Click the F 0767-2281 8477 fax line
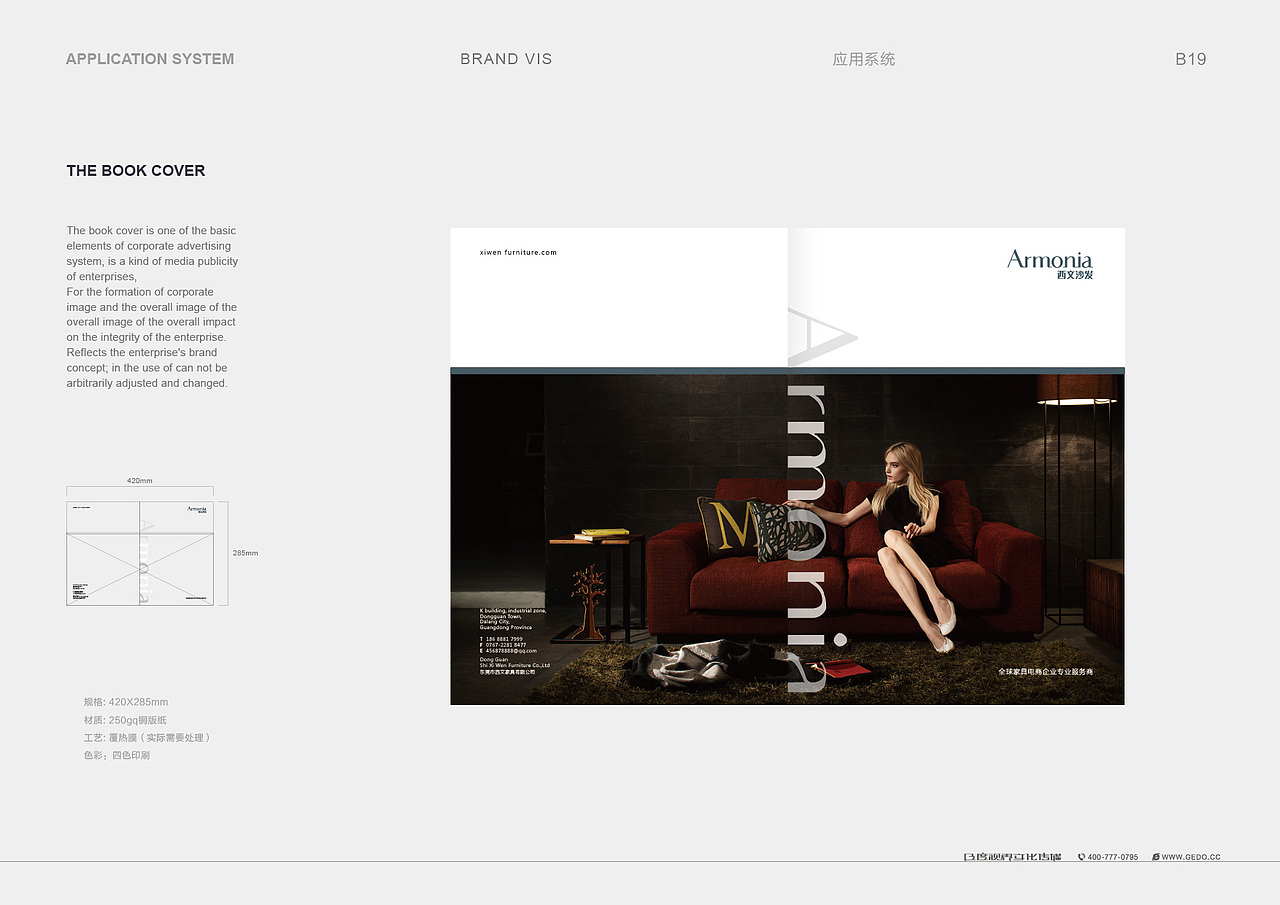 click(x=504, y=645)
